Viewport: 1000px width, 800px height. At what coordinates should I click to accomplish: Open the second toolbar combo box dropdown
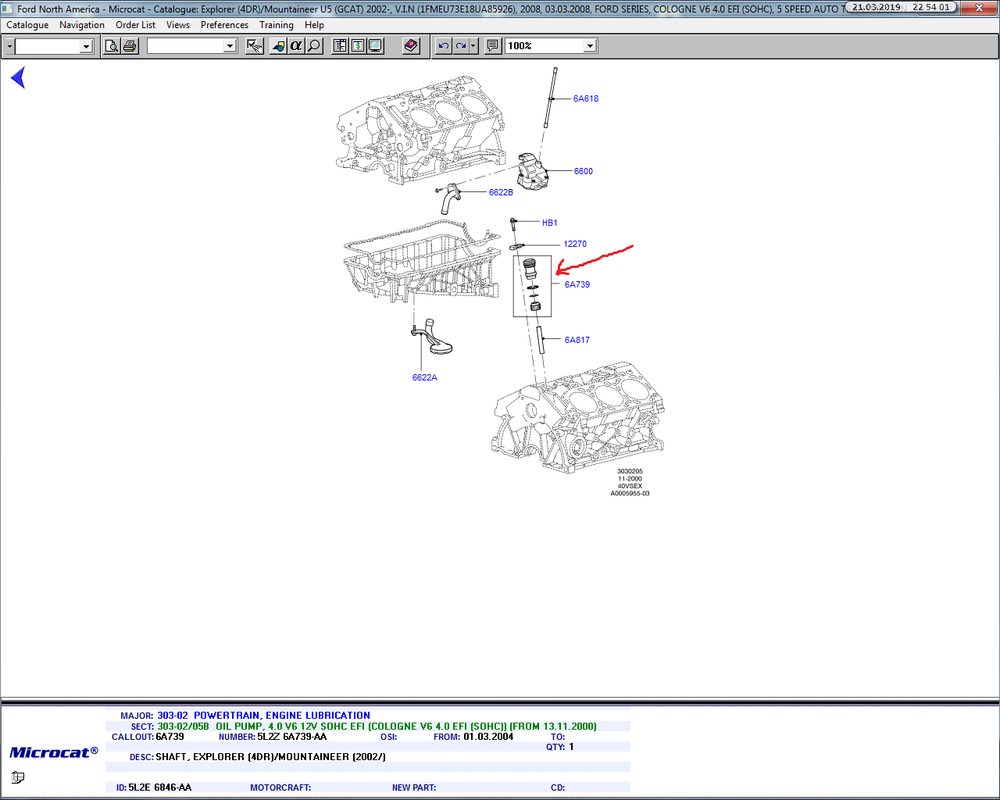(230, 47)
